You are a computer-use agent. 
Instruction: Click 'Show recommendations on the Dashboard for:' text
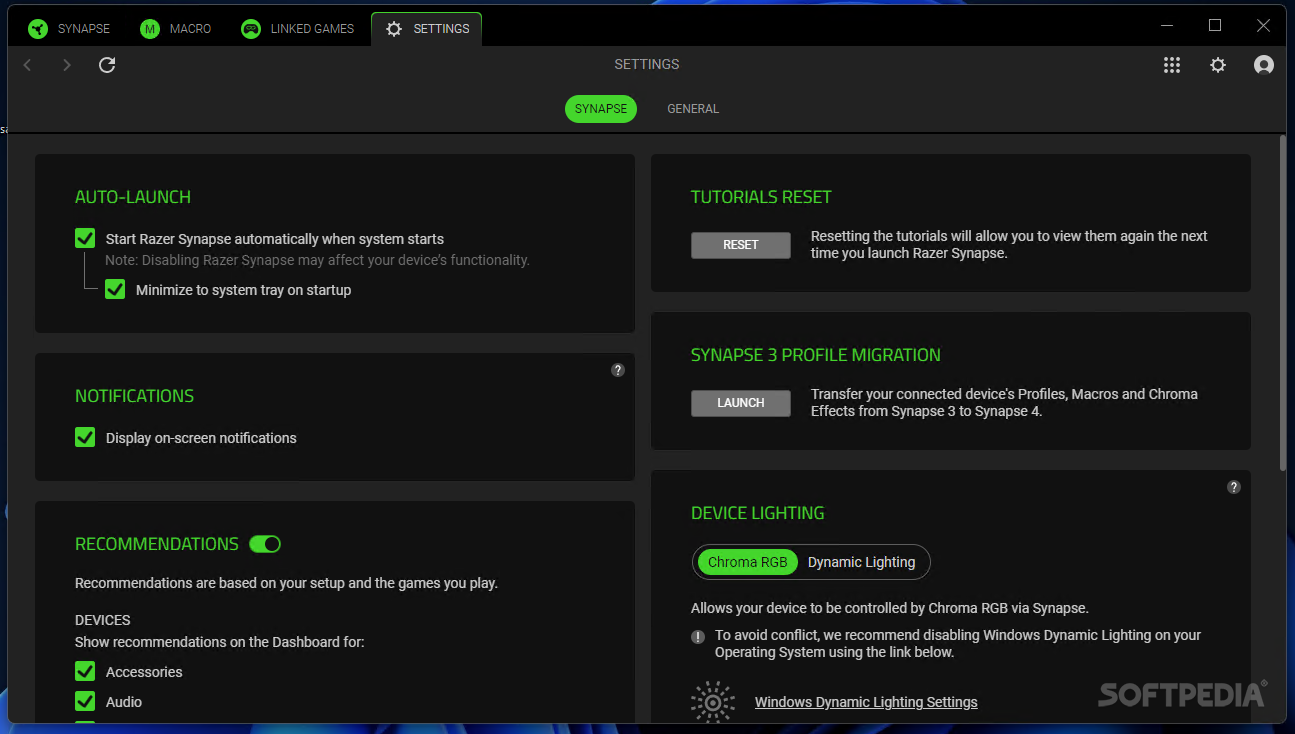220,642
